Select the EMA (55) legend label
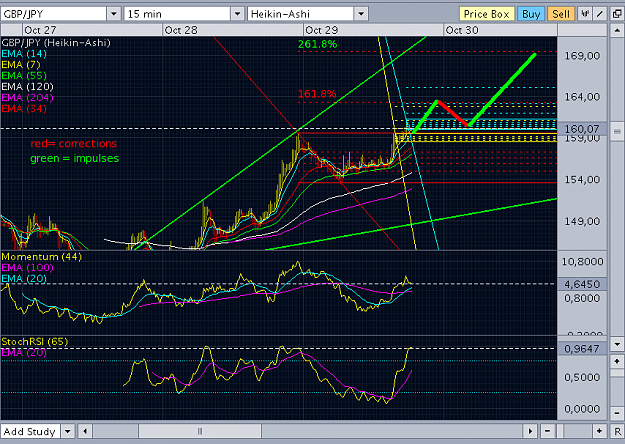625x444 pixels. pyautogui.click(x=24, y=76)
